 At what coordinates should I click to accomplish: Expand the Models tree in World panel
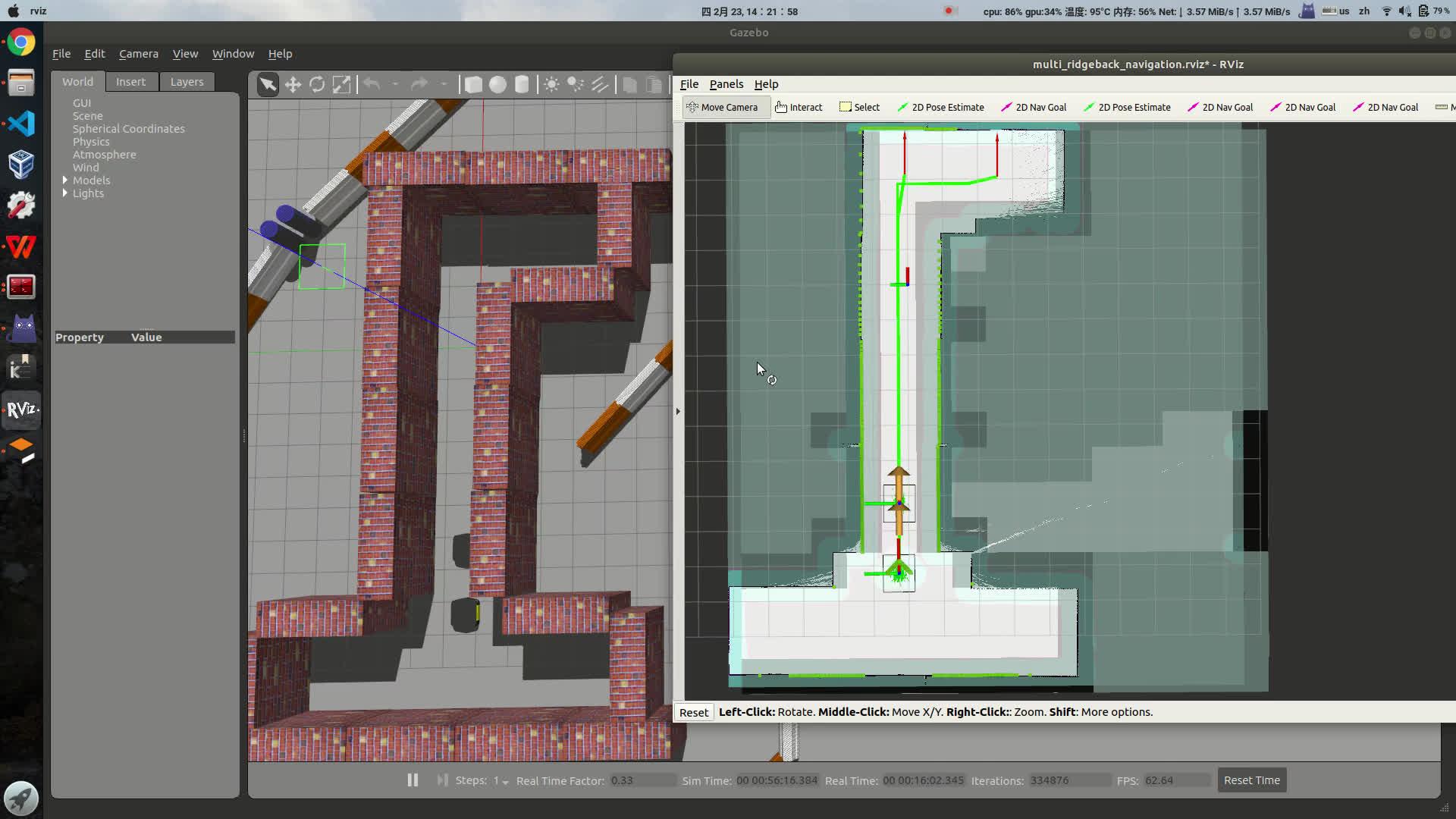(65, 180)
